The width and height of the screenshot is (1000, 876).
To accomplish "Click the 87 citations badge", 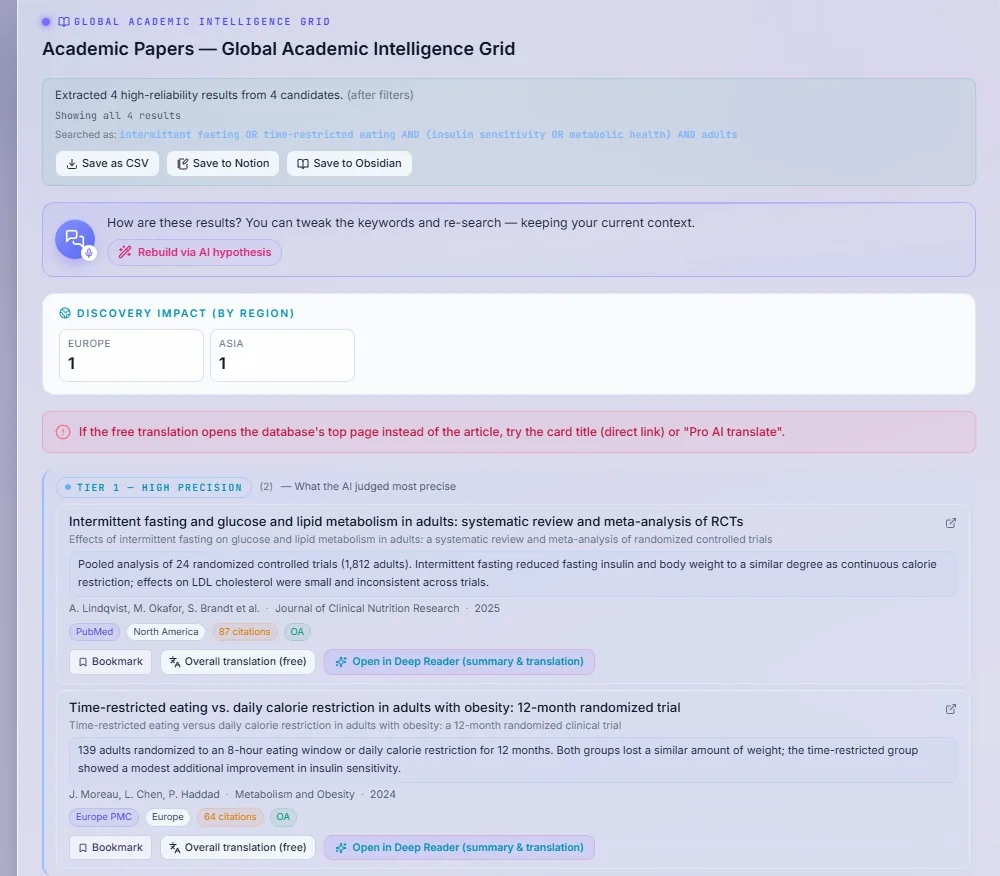I will [x=244, y=632].
